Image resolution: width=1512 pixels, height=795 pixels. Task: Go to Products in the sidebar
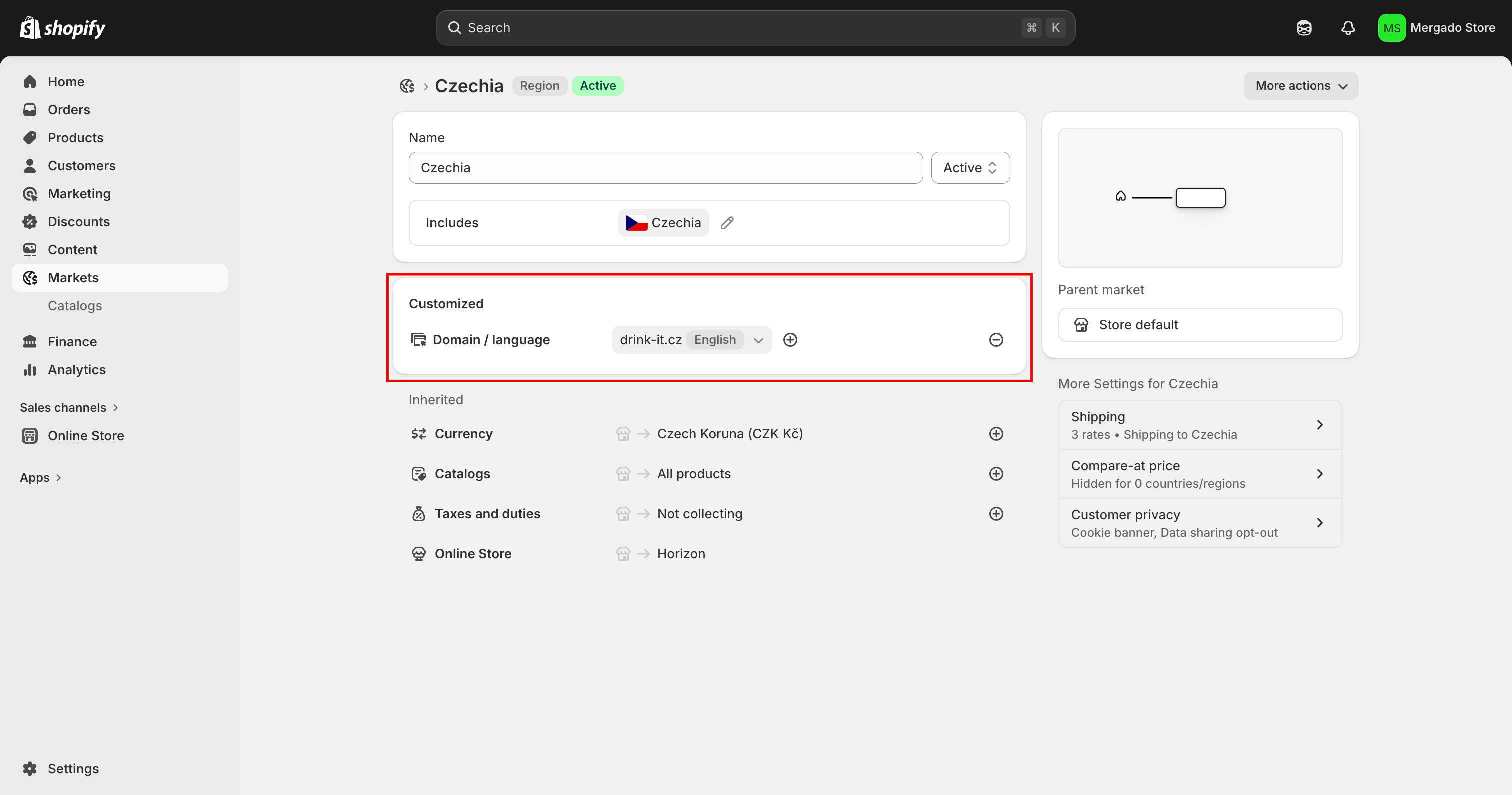pos(75,138)
